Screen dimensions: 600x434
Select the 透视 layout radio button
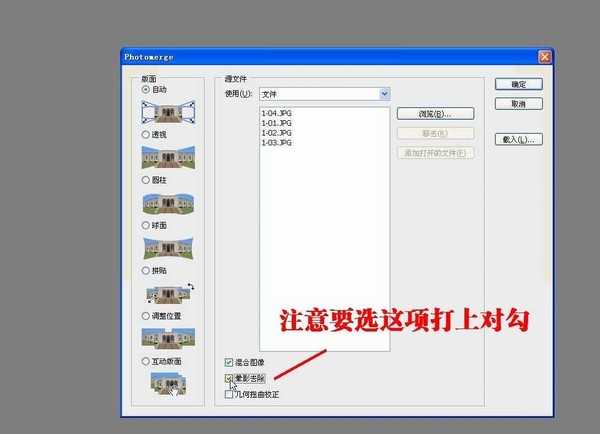tap(146, 134)
